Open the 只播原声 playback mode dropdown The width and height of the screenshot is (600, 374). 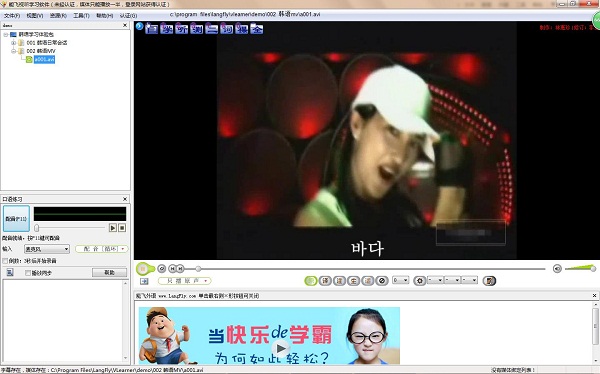click(184, 281)
